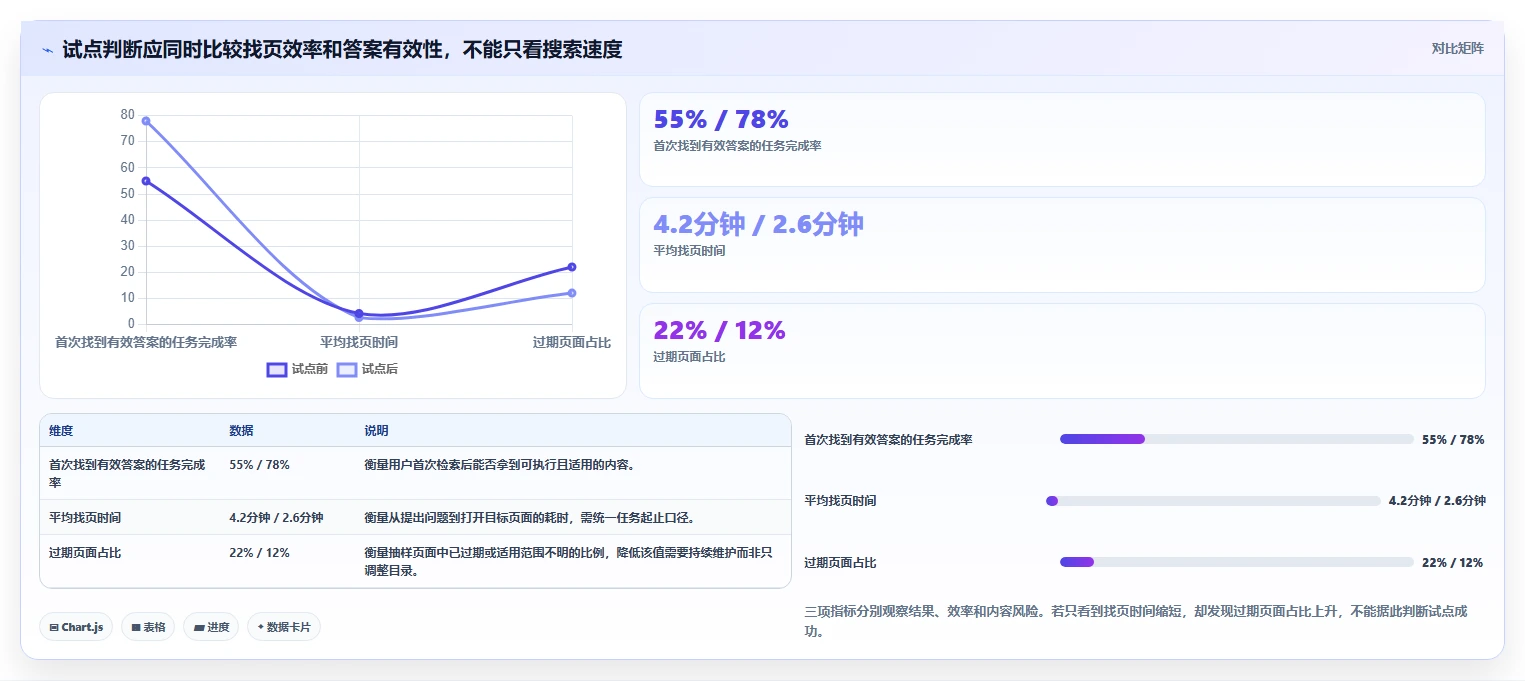Open the 22% / 12% data card

tap(1062, 351)
